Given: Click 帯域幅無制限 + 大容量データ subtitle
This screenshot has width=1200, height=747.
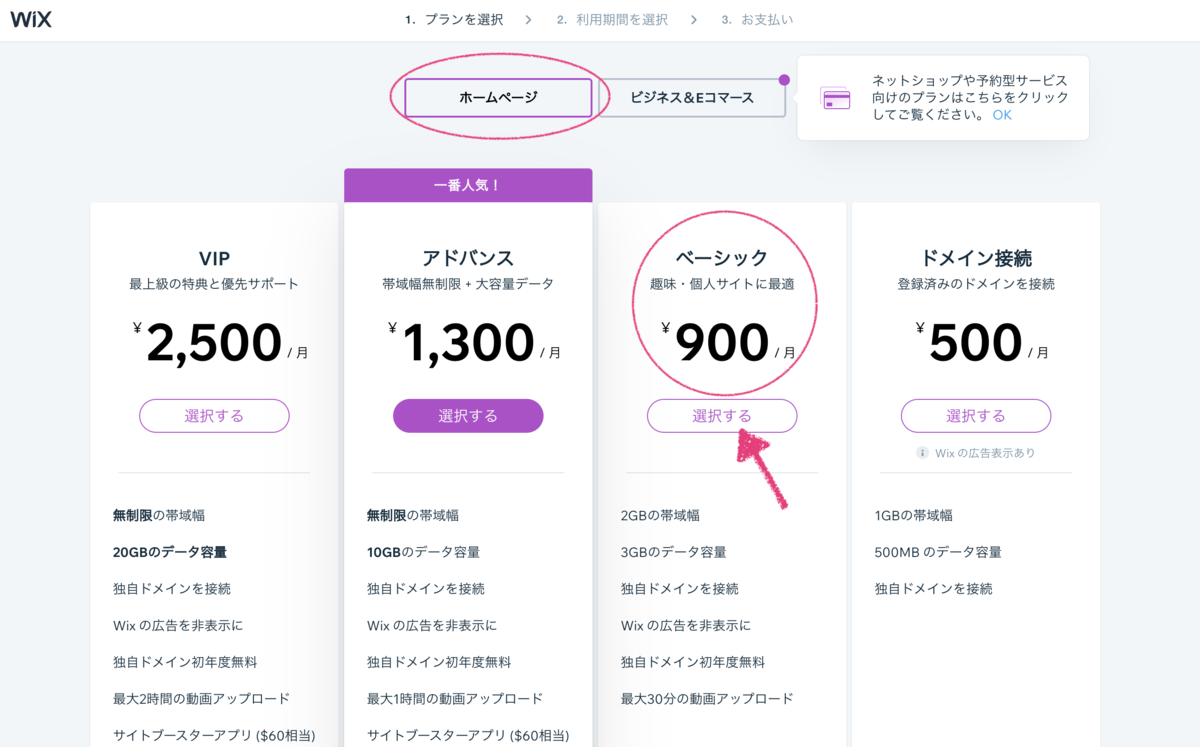Looking at the screenshot, I should [468, 284].
